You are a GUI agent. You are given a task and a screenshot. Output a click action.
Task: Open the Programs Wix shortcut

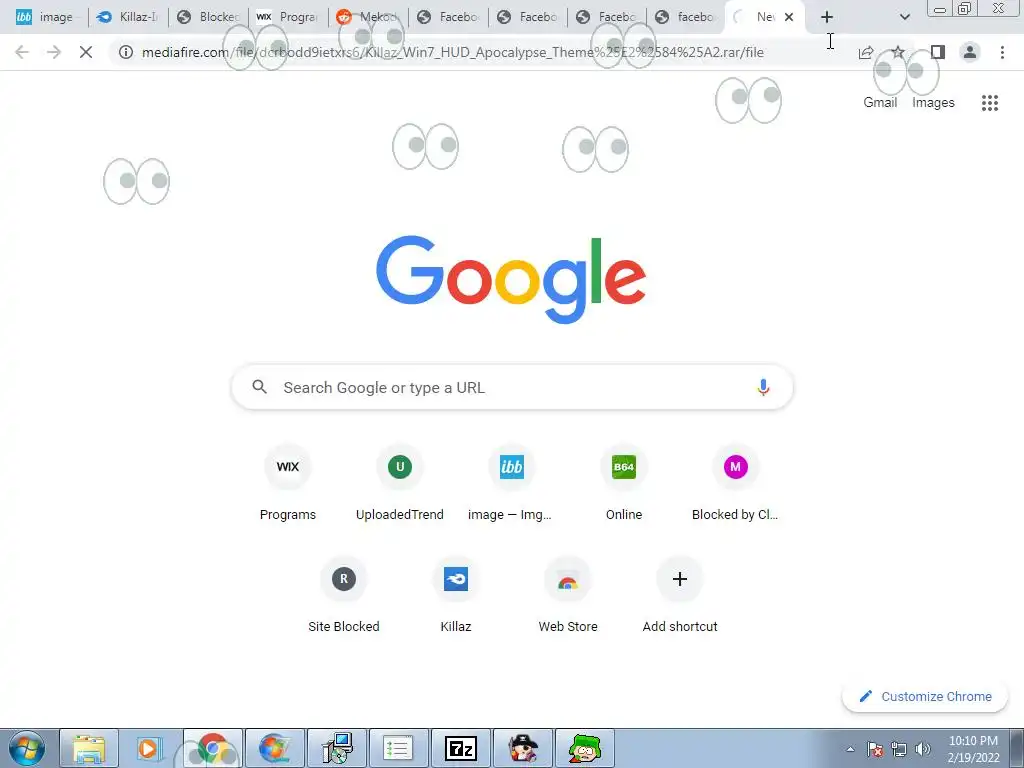click(287, 483)
